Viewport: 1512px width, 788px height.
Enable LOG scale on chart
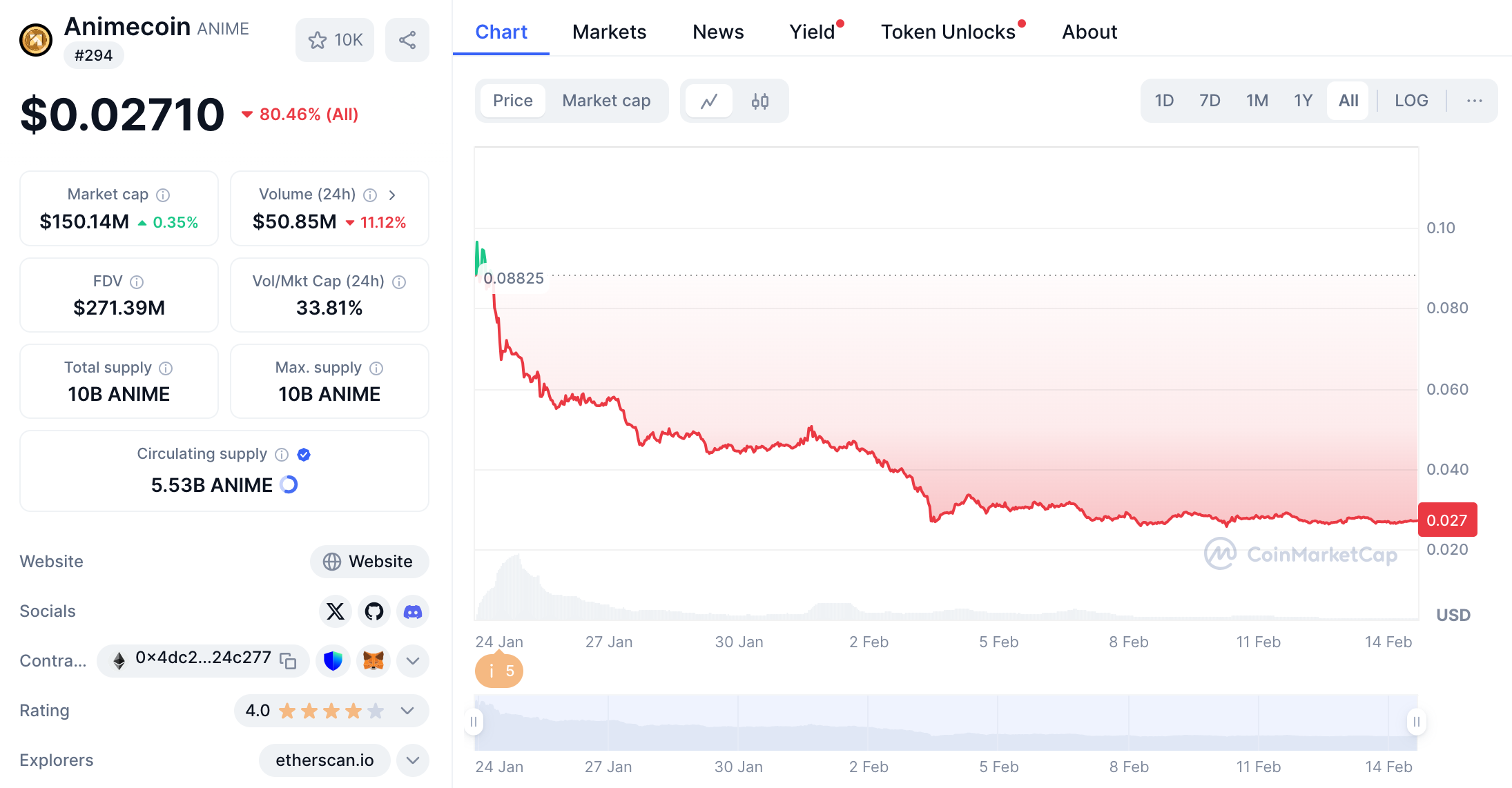1411,101
